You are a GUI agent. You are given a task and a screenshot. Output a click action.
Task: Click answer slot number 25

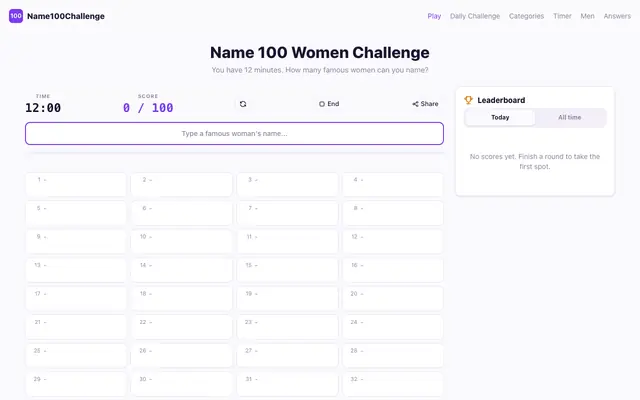click(x=76, y=356)
